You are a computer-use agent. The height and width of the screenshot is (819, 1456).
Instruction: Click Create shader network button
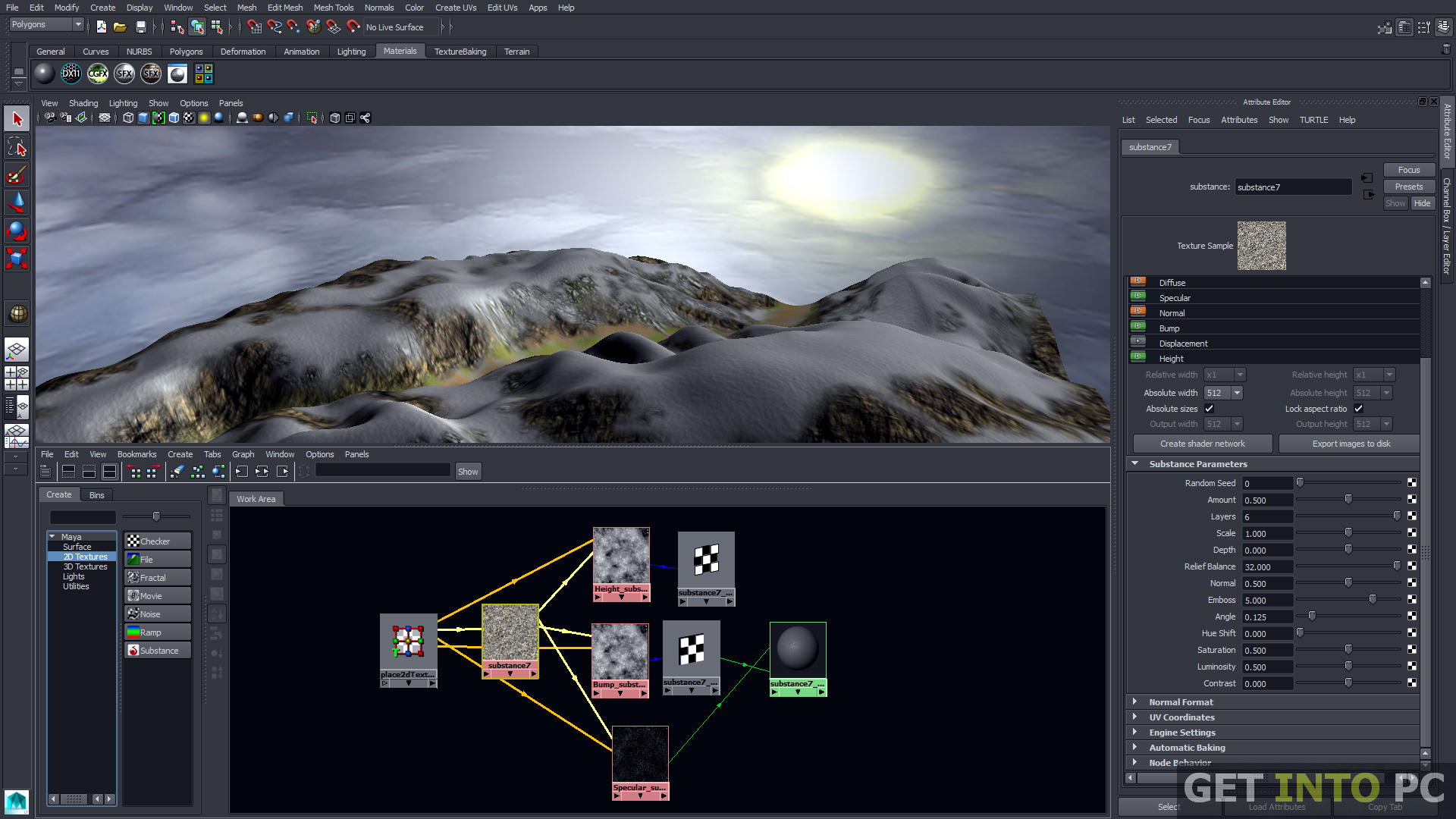pyautogui.click(x=1201, y=443)
